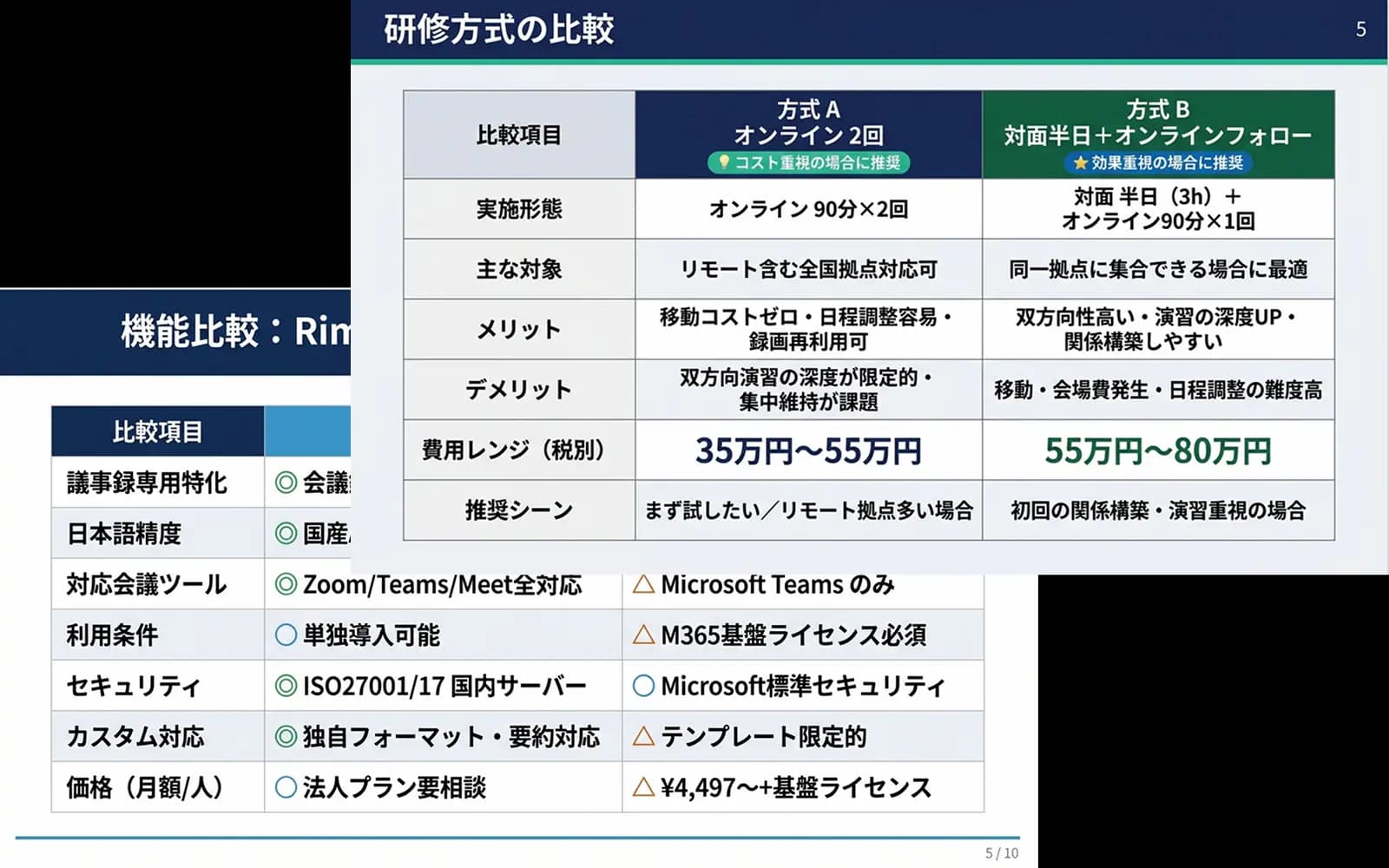Select the カスタム対応 row label
Viewport: 1389px width, 868px height.
point(157,736)
